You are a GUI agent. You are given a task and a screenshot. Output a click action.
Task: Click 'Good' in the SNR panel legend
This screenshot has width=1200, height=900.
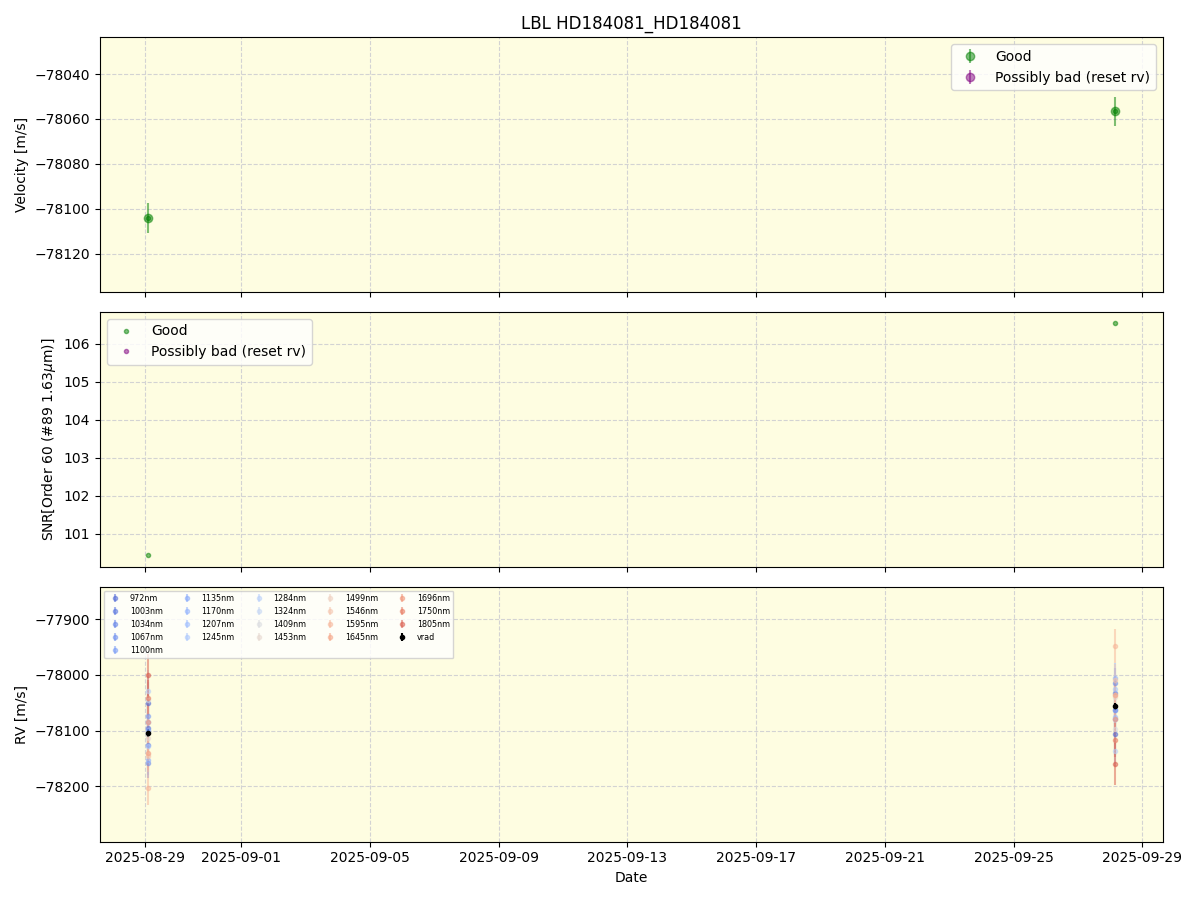[x=169, y=331]
